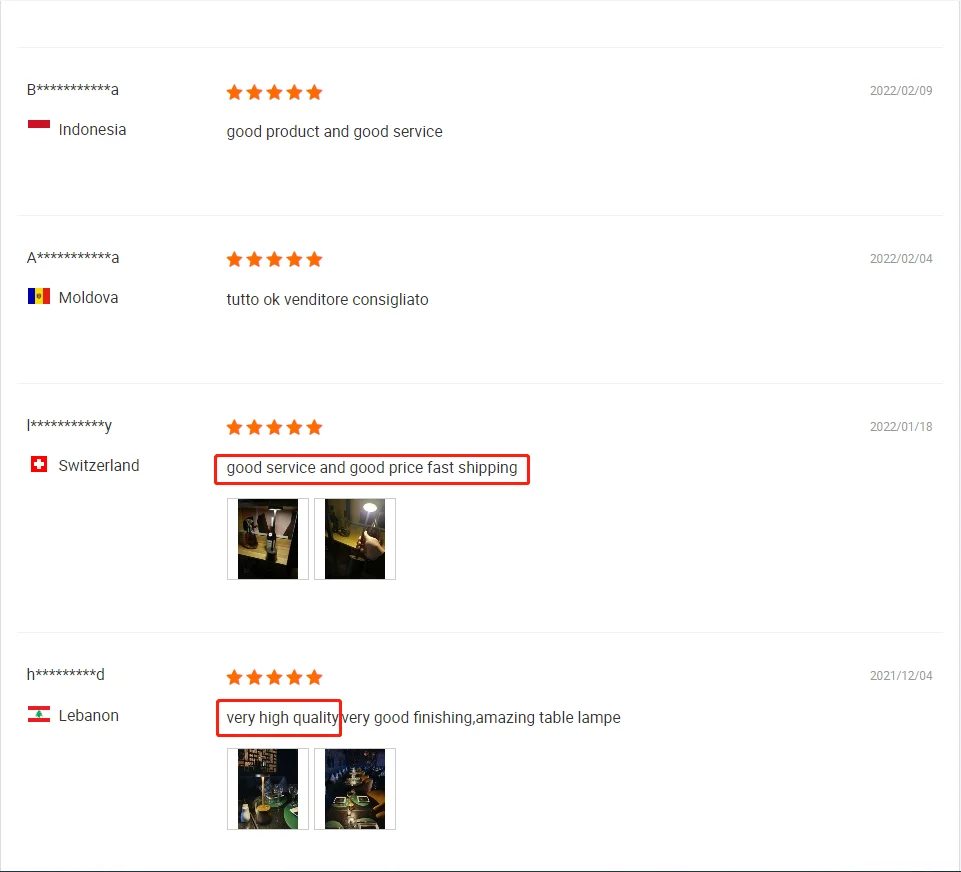Screen dimensions: 961x872
Task: Click the Switzerland flag icon
Action: (x=39, y=464)
